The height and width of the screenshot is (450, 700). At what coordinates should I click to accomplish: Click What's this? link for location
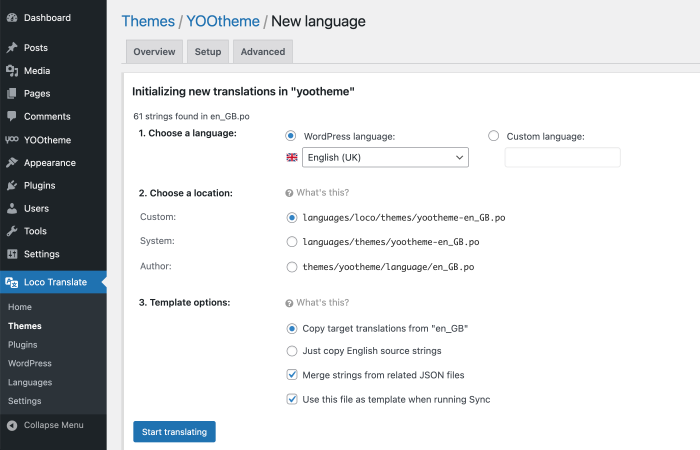[x=323, y=192]
